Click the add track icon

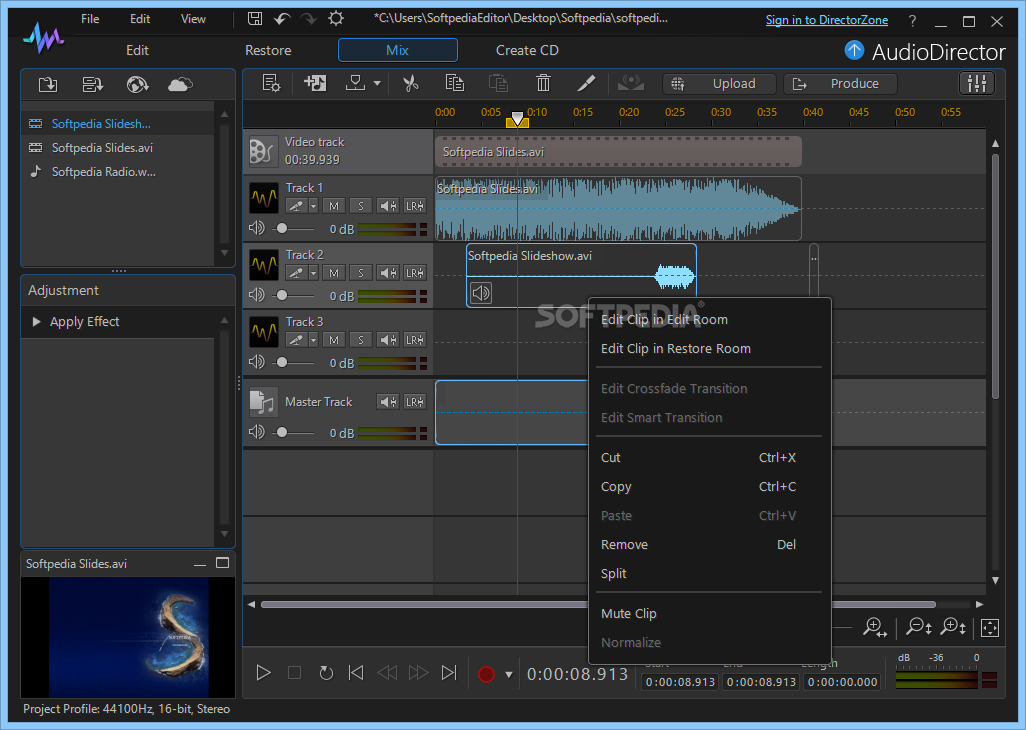[315, 83]
